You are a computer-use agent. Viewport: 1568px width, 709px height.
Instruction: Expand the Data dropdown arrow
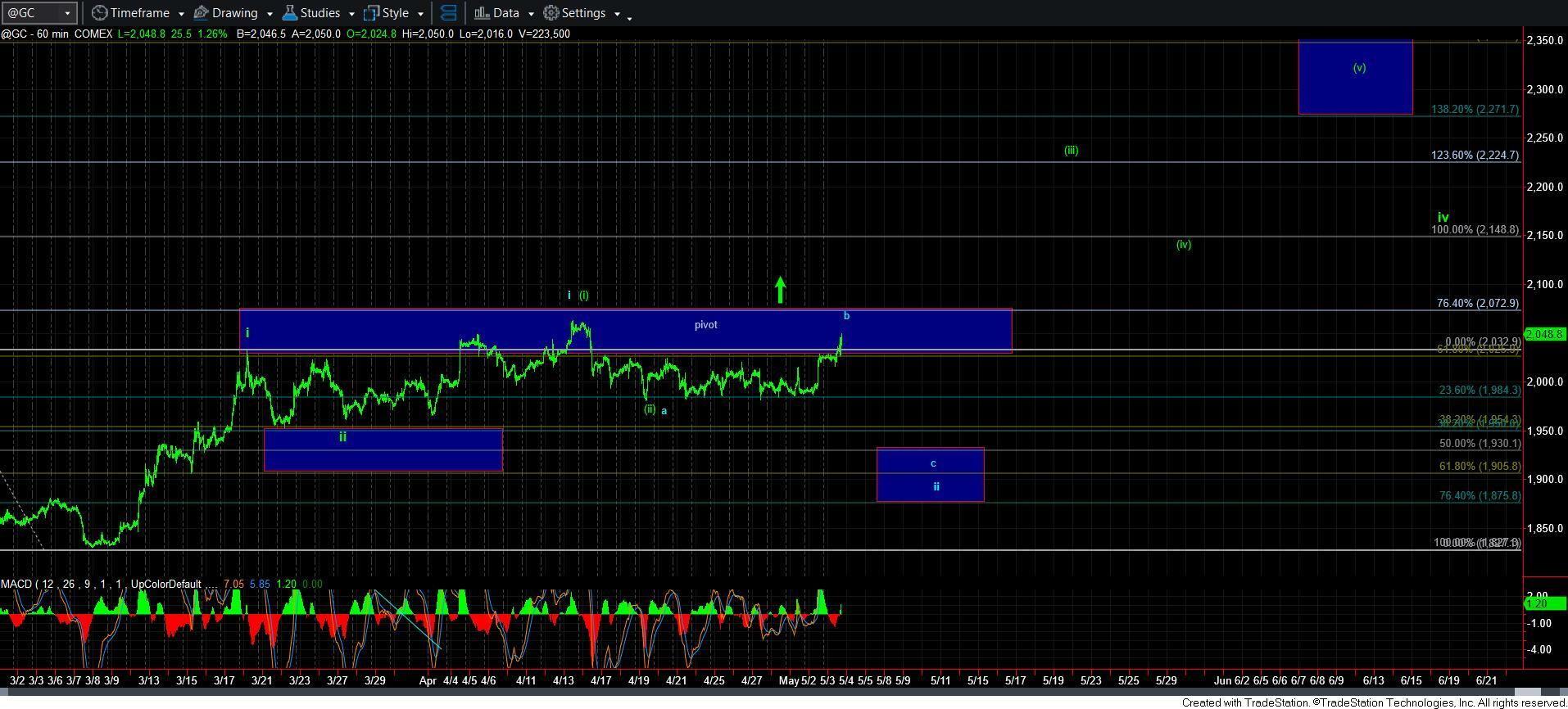pos(531,14)
